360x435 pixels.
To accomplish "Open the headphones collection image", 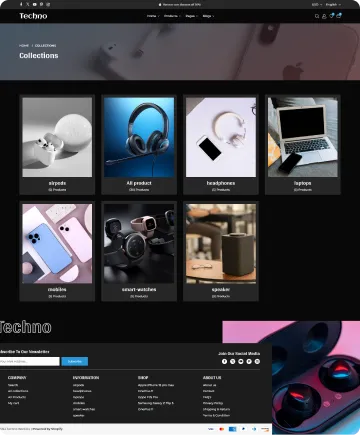I will (x=221, y=137).
